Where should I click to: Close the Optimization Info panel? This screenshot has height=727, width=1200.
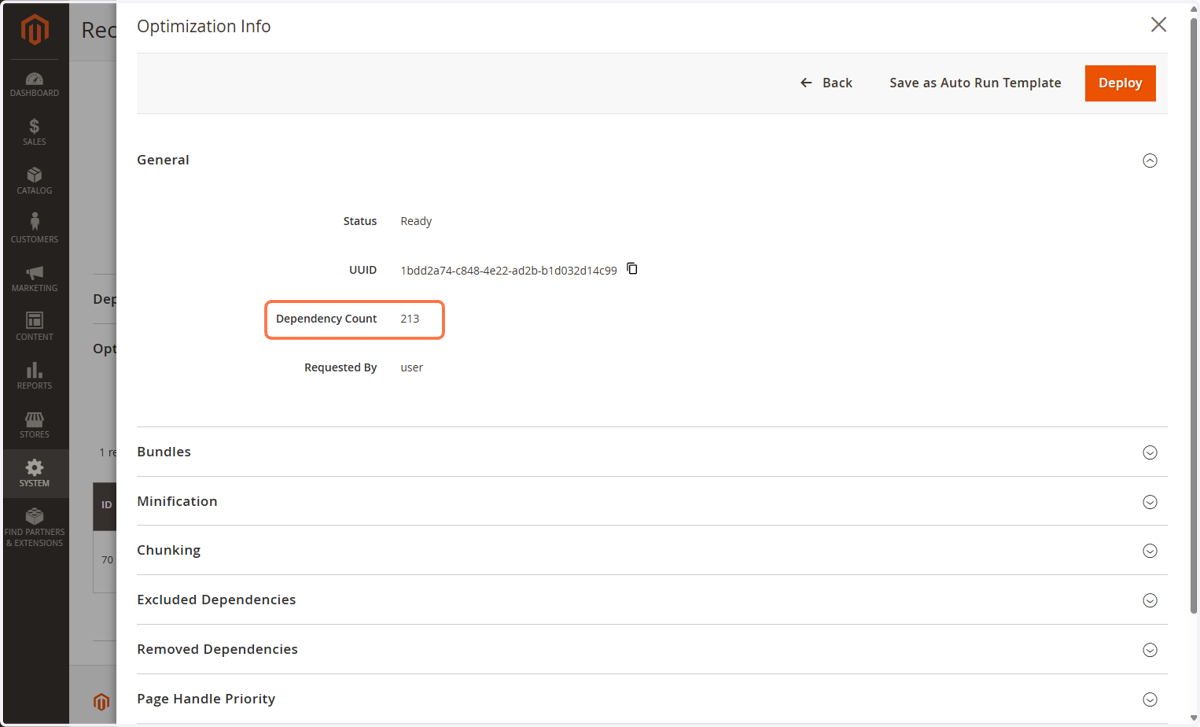click(x=1158, y=25)
